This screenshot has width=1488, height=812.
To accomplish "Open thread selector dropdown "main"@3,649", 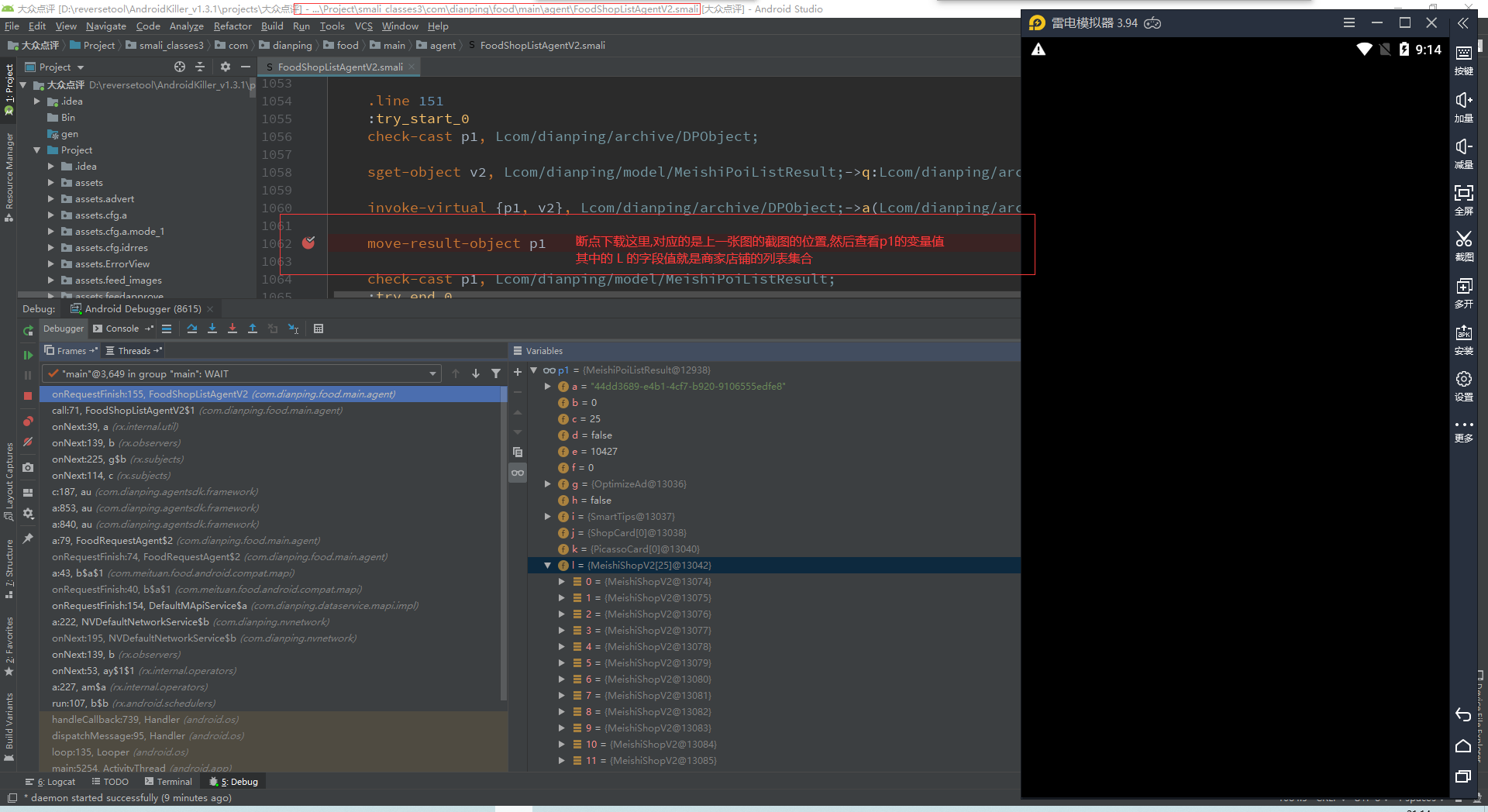I will (242, 373).
